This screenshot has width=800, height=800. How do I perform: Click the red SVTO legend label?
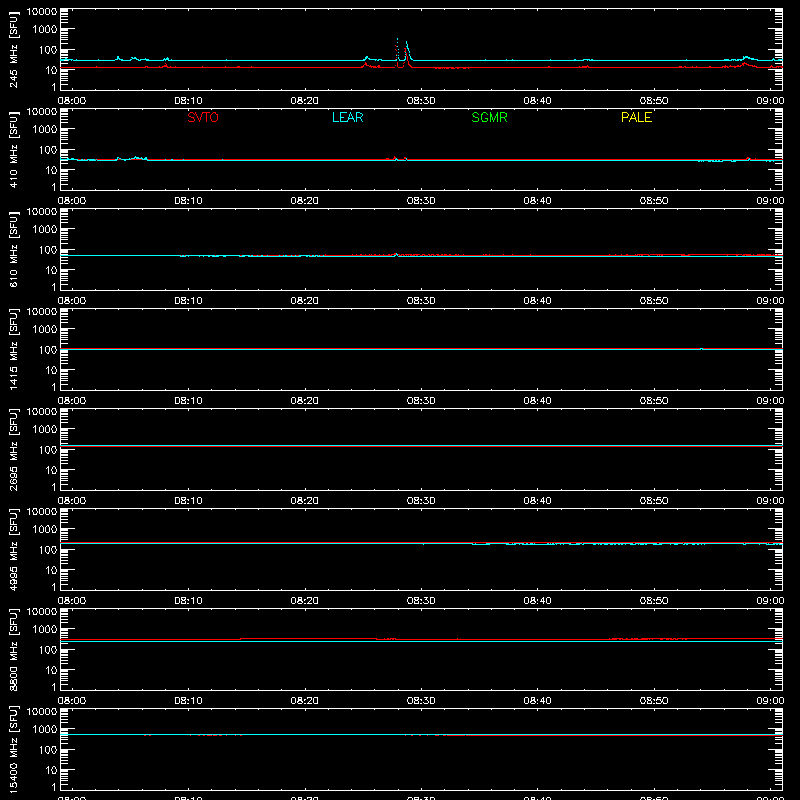click(x=203, y=117)
